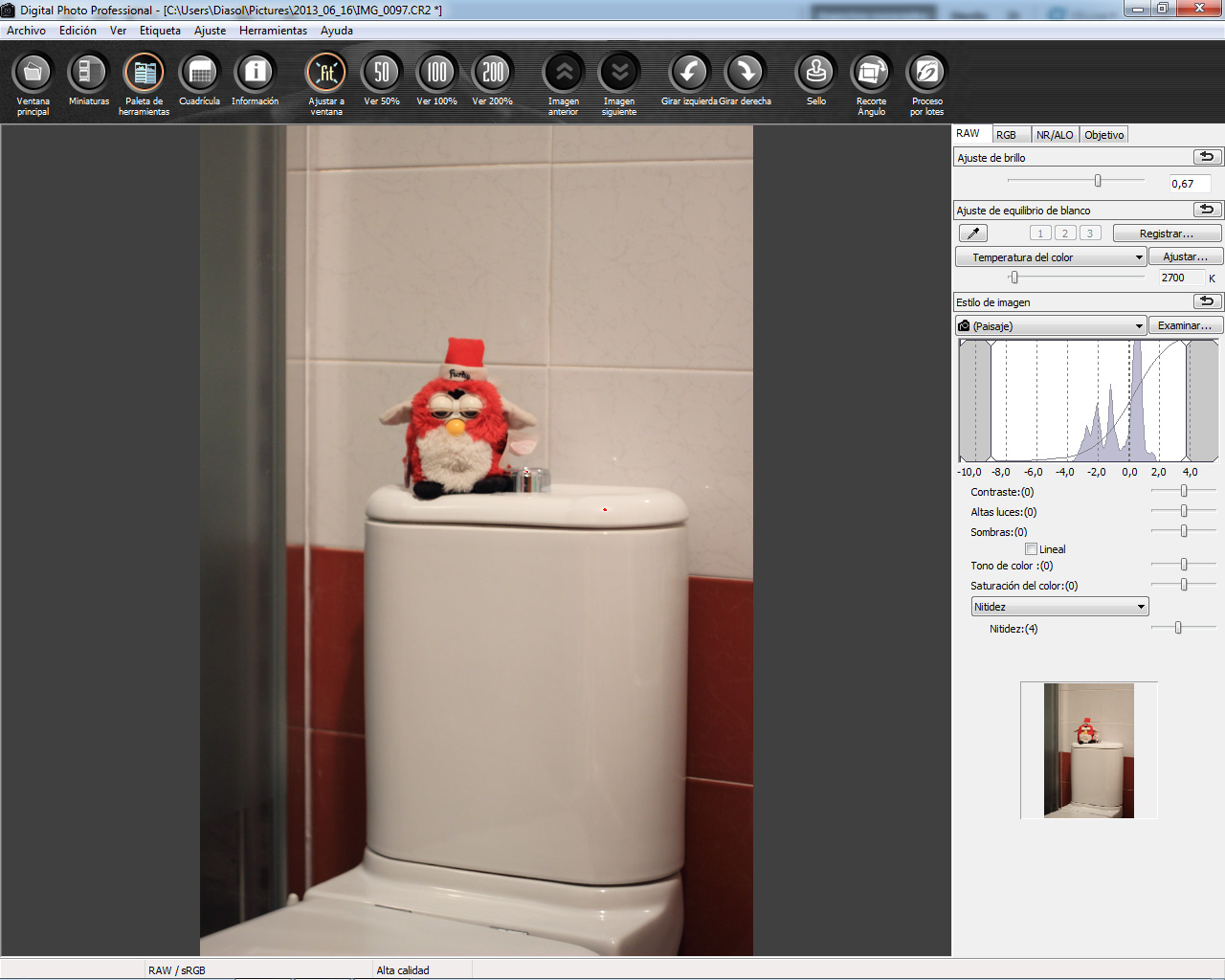Image resolution: width=1225 pixels, height=980 pixels.
Task: Click the Examinar... button
Action: tap(1185, 325)
